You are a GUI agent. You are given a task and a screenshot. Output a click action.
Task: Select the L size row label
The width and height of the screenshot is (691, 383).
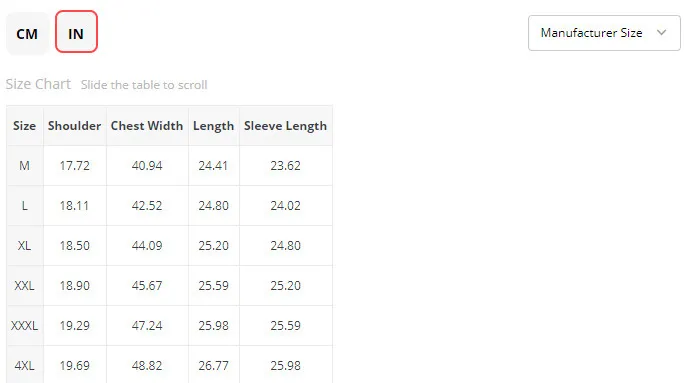pos(25,206)
